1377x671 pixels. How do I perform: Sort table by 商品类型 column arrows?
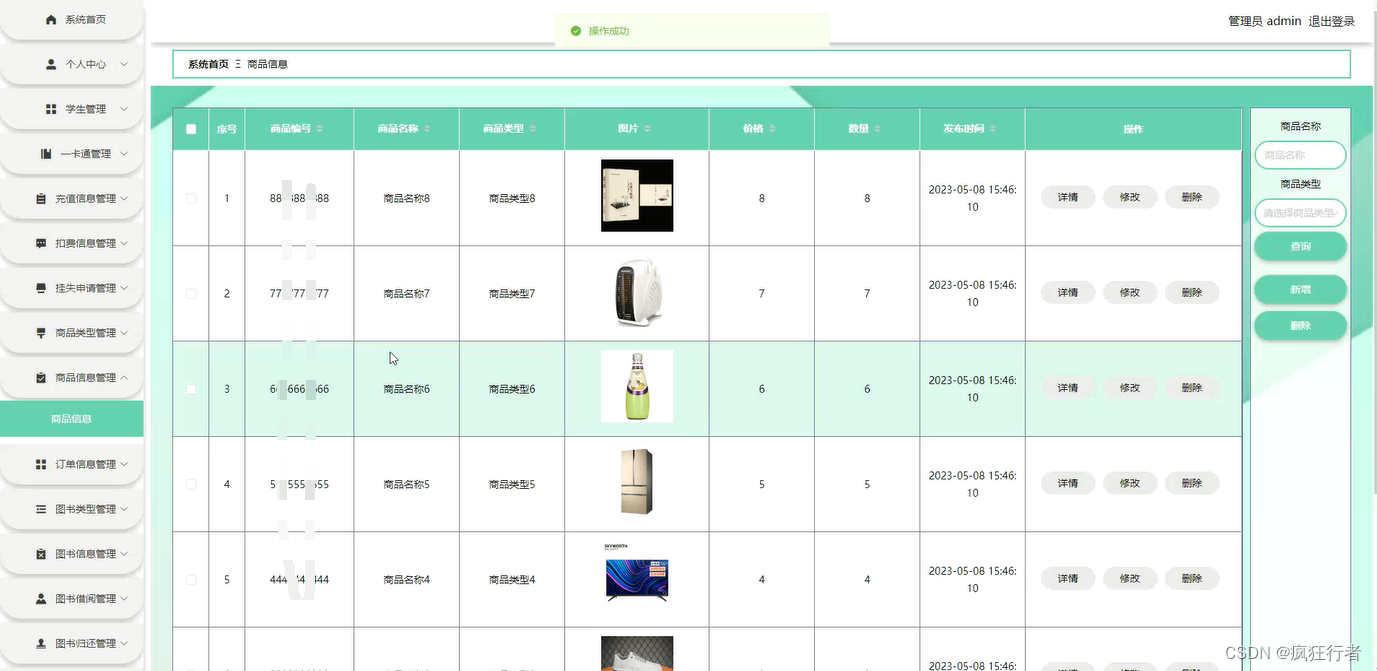(533, 129)
